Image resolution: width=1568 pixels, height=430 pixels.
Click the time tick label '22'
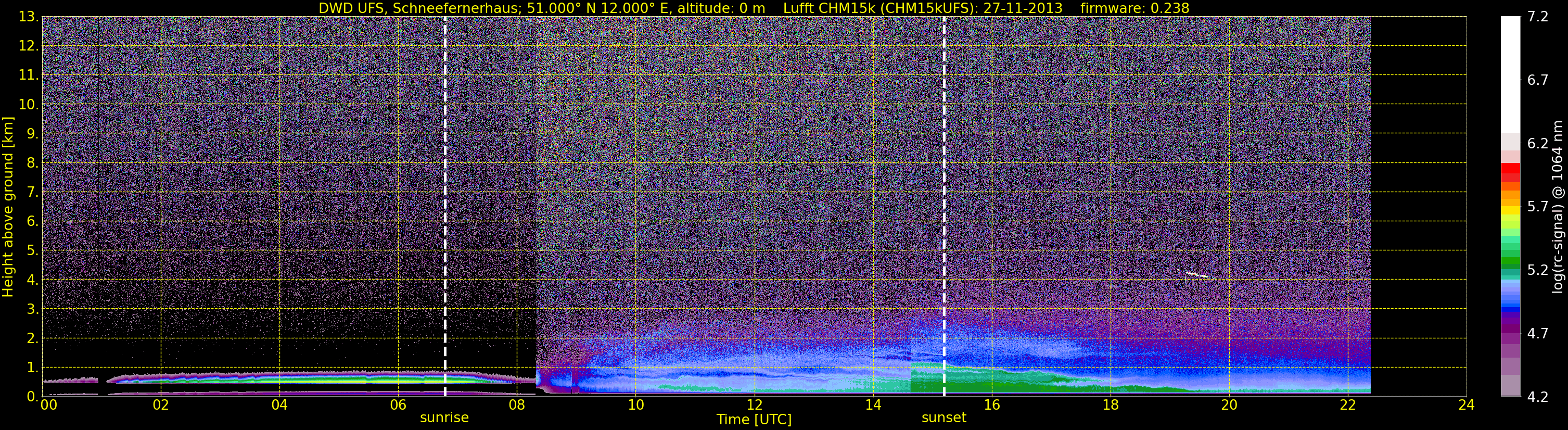pyautogui.click(x=1348, y=405)
